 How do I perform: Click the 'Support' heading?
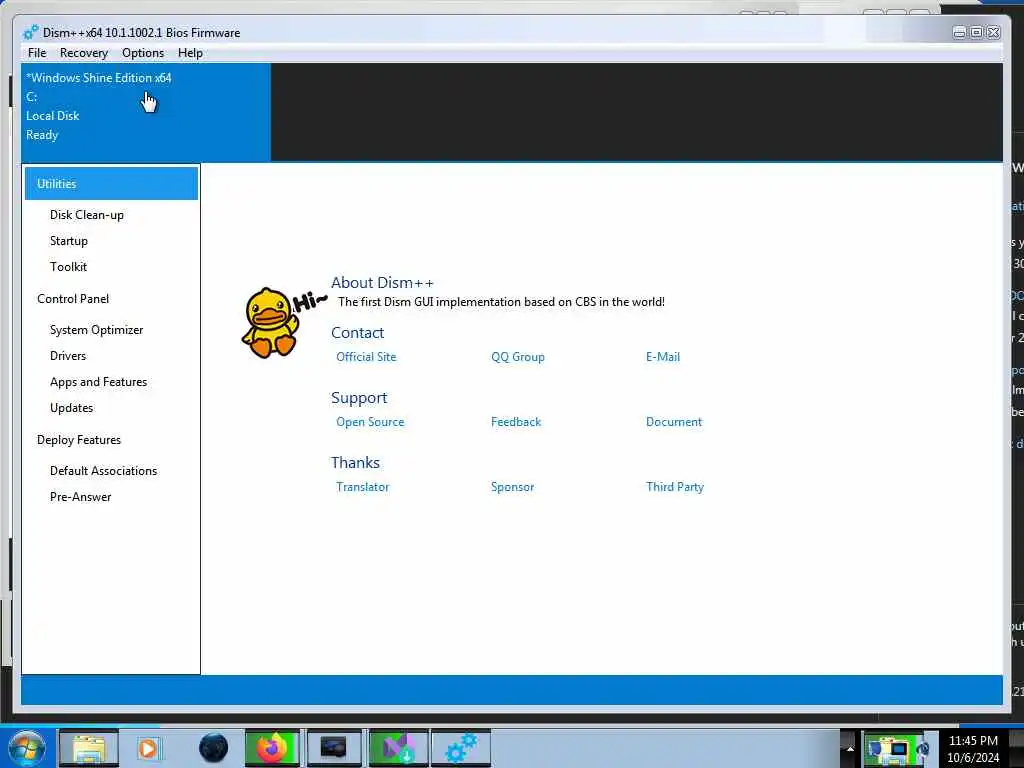pyautogui.click(x=359, y=398)
